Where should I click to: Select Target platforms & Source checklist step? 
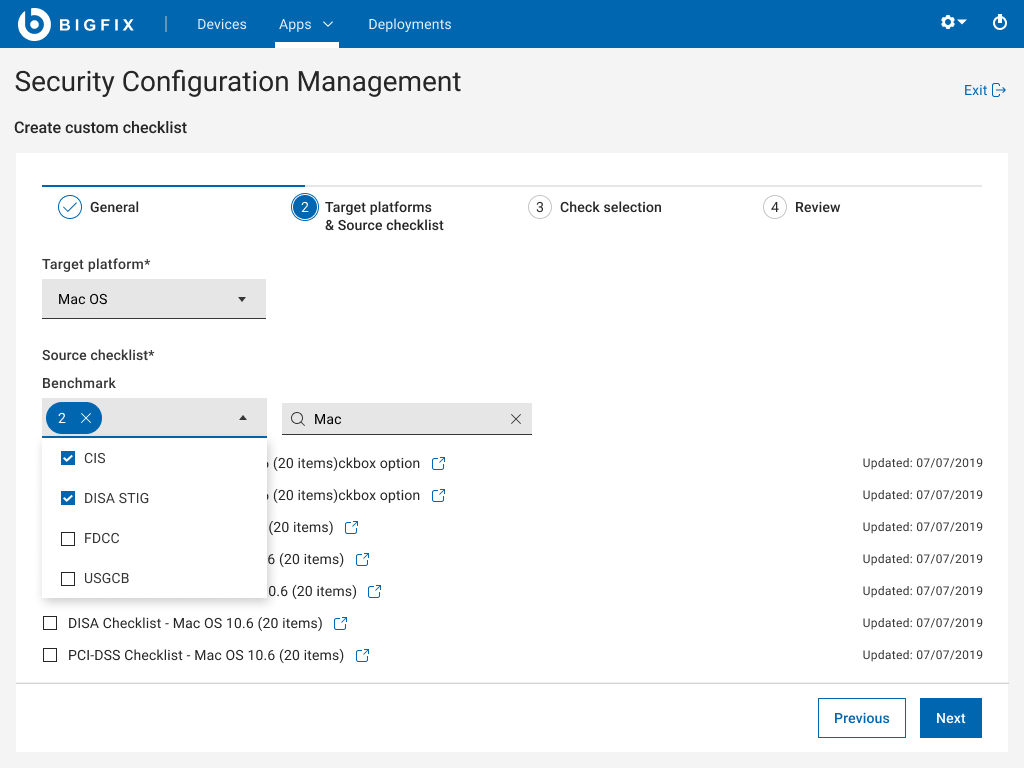click(x=385, y=216)
